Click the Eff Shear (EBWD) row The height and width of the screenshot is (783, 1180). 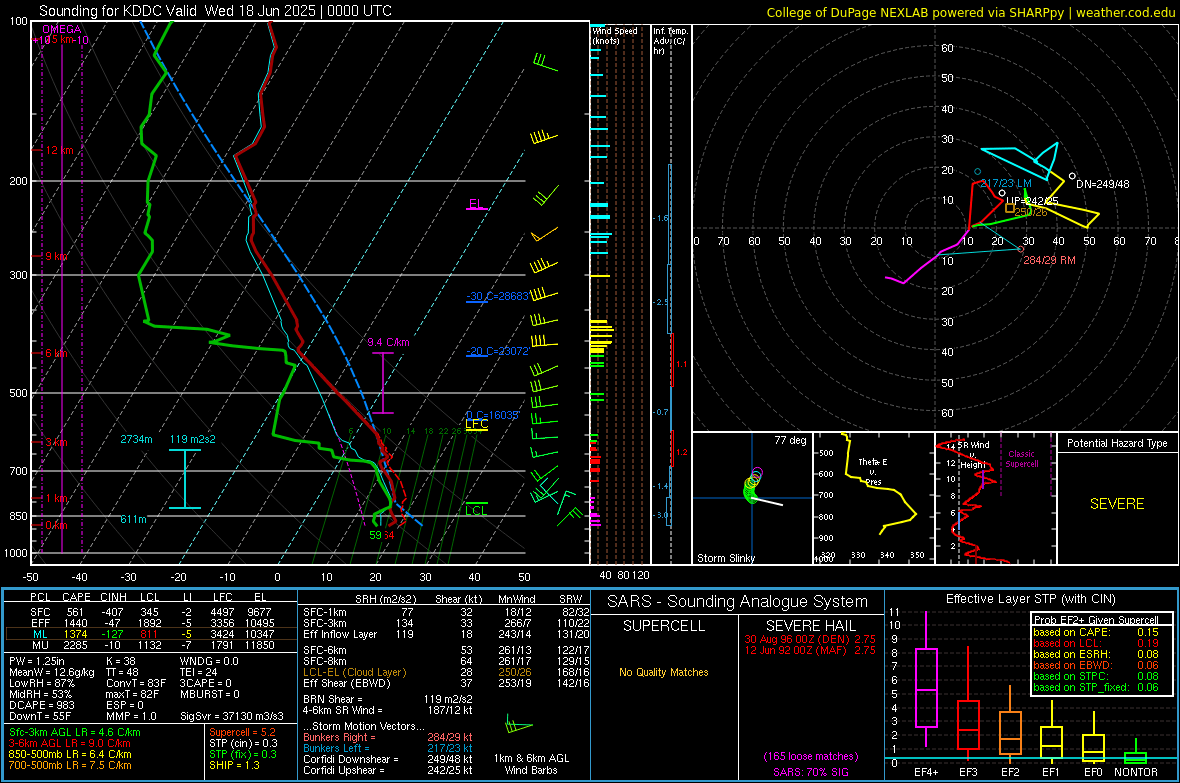[446, 683]
